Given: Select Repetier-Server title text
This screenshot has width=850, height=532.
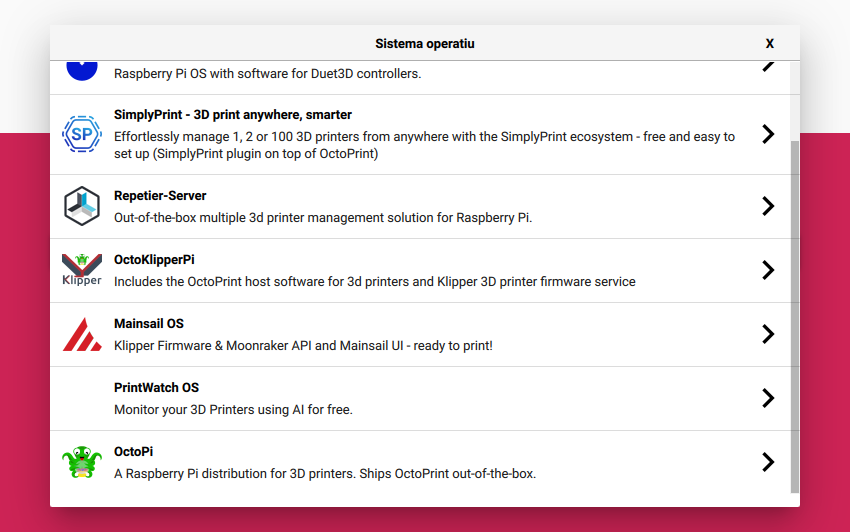Looking at the screenshot, I should click(160, 196).
